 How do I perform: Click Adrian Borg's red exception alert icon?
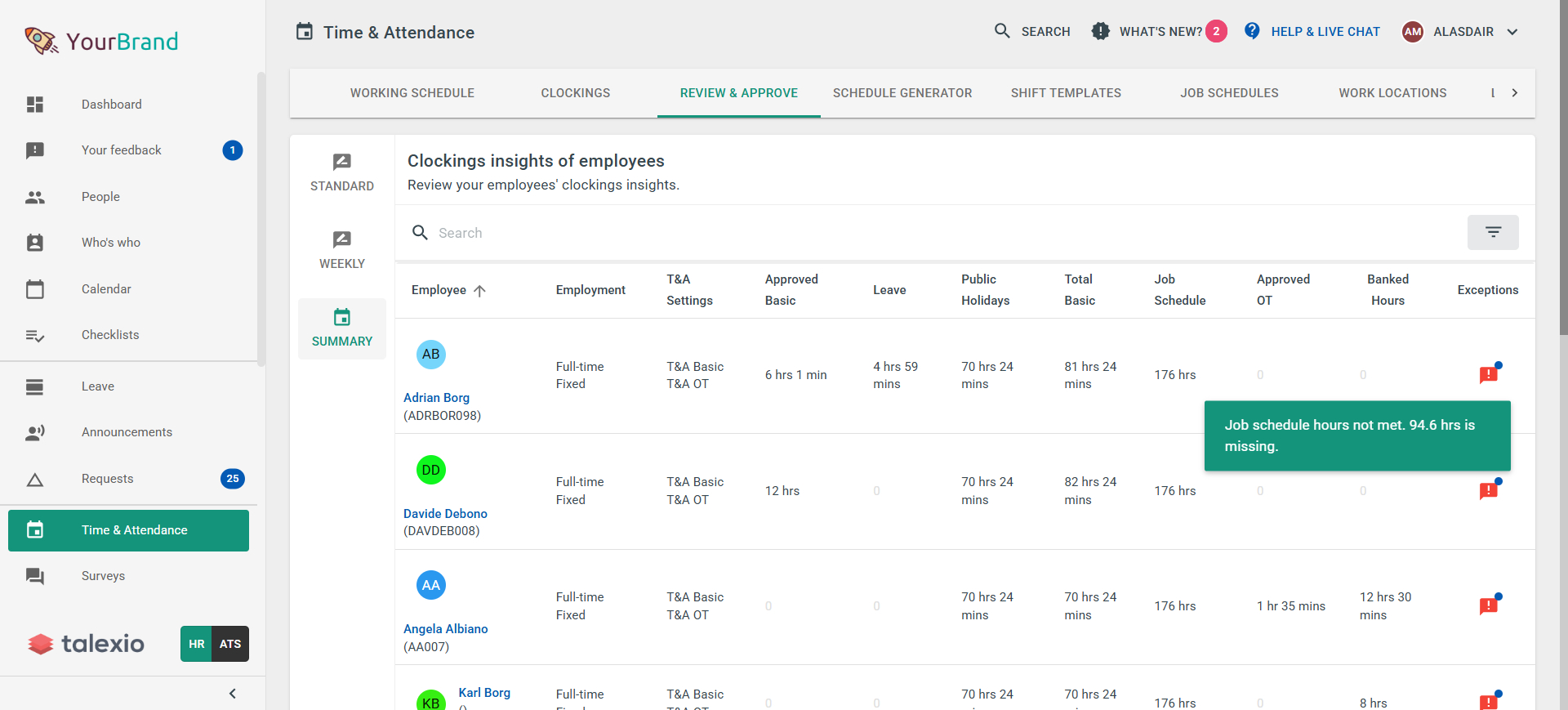coord(1488,375)
